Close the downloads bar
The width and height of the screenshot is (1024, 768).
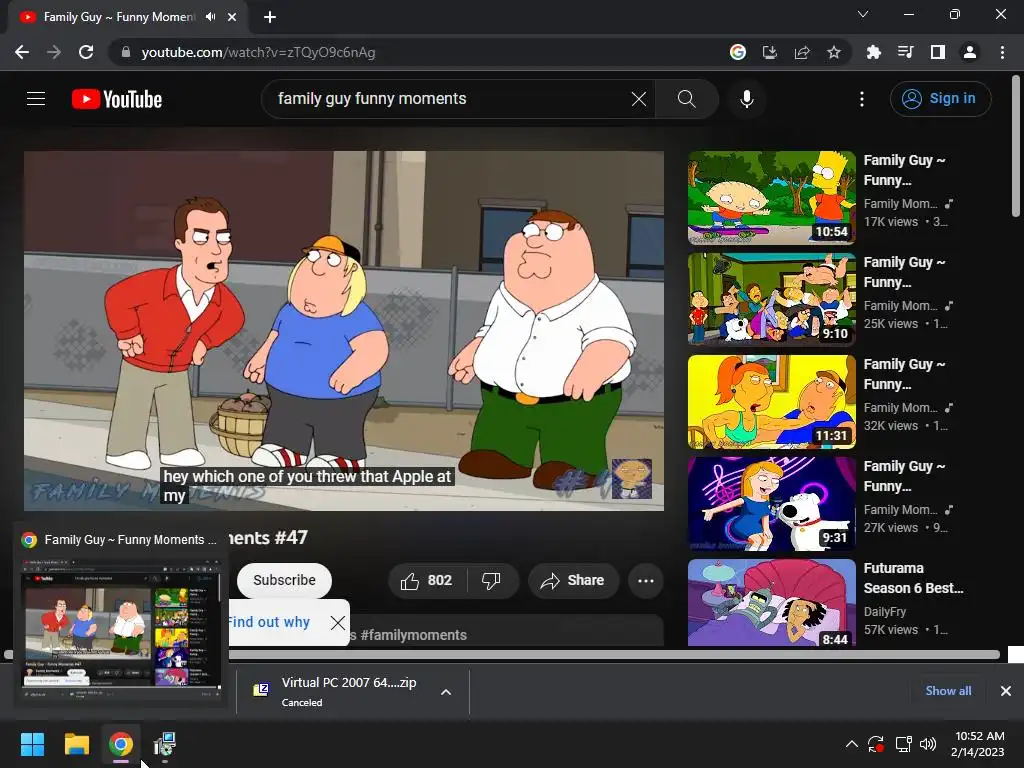coord(1006,691)
